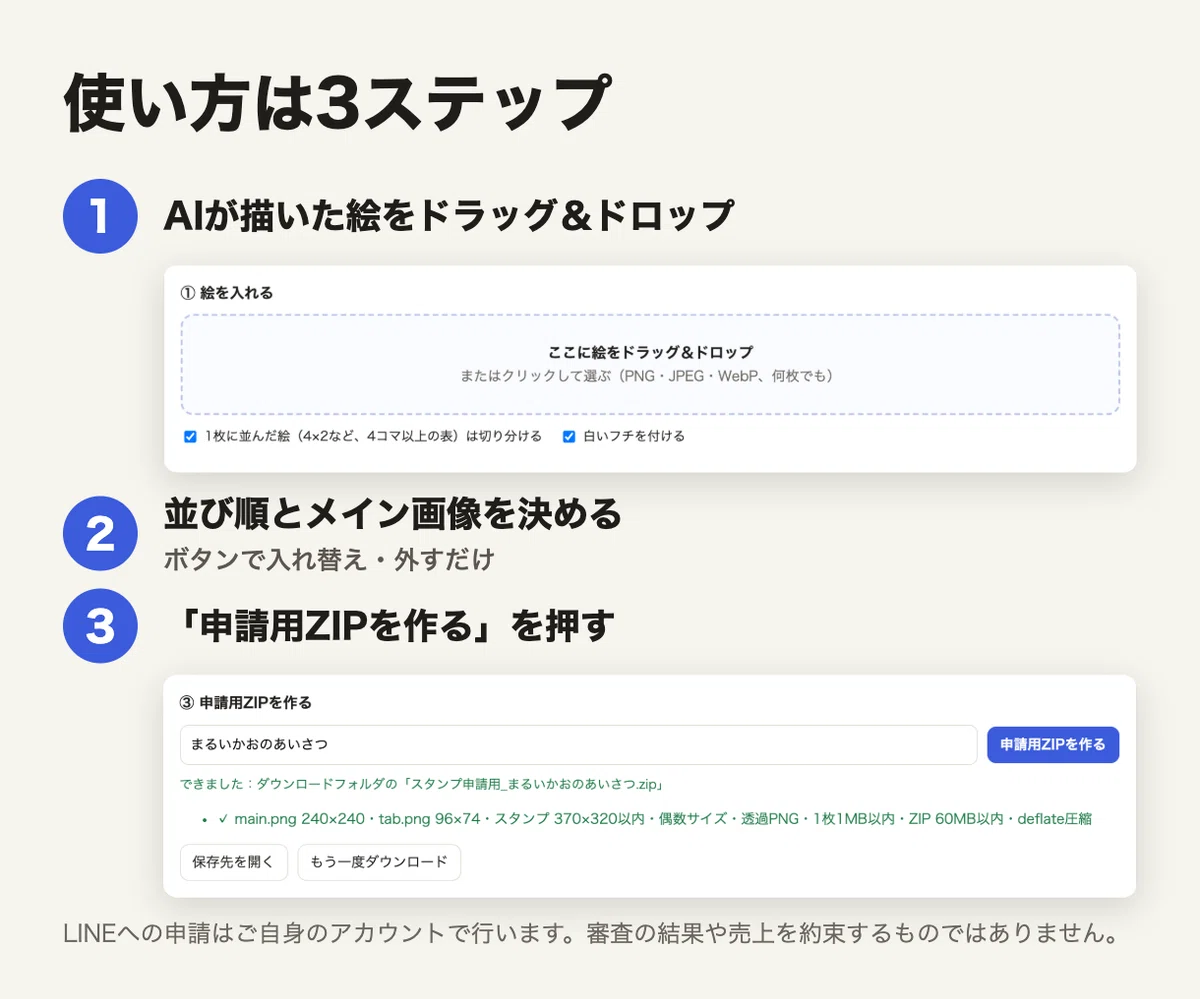Focus the まるいかおのあいさつ name field
This screenshot has width=1200, height=999.
pos(578,745)
